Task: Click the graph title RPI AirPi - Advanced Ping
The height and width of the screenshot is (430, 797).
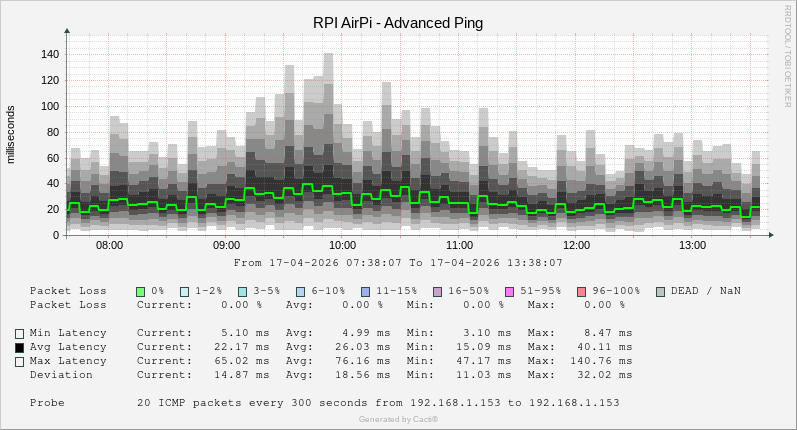Action: point(397,21)
